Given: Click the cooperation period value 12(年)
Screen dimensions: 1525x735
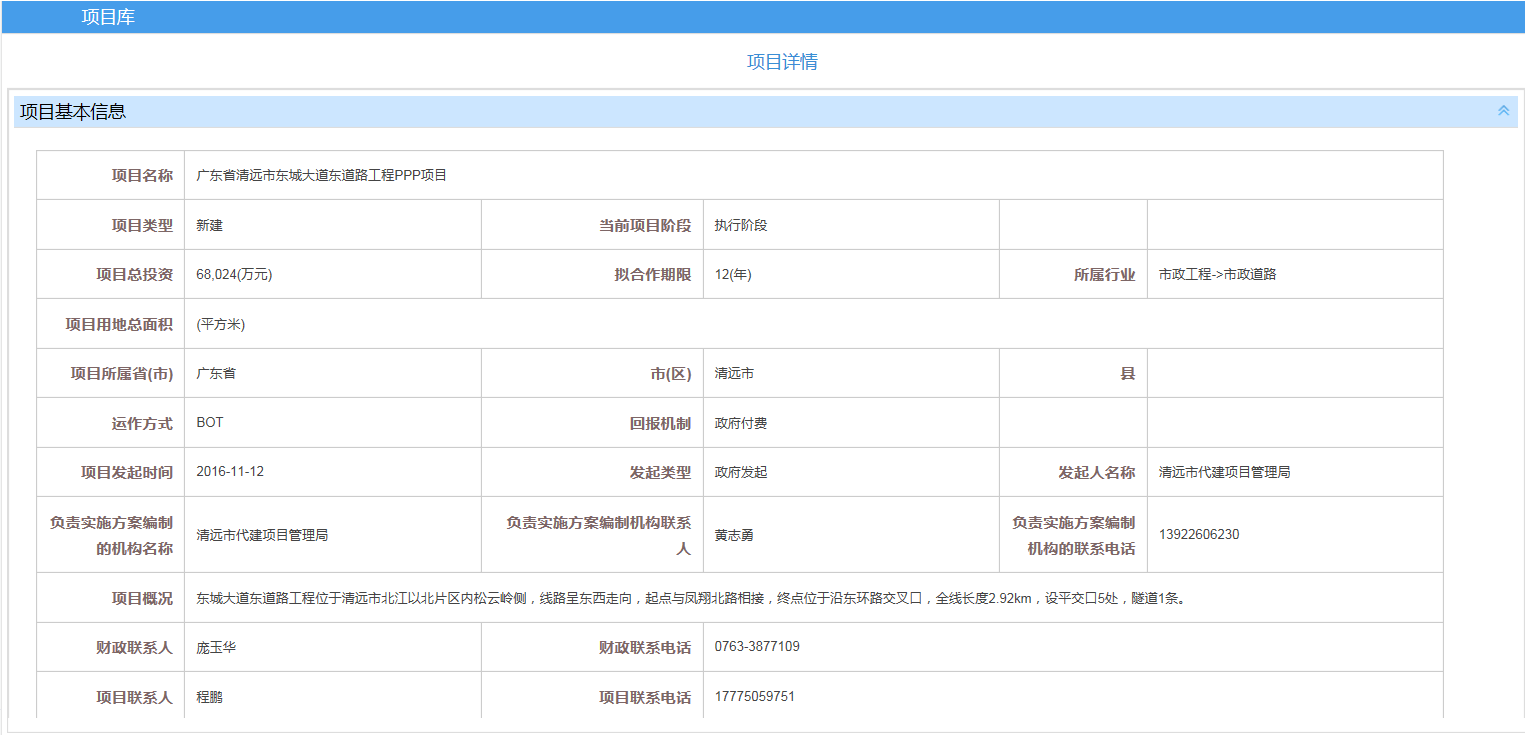Looking at the screenshot, I should [733, 275].
